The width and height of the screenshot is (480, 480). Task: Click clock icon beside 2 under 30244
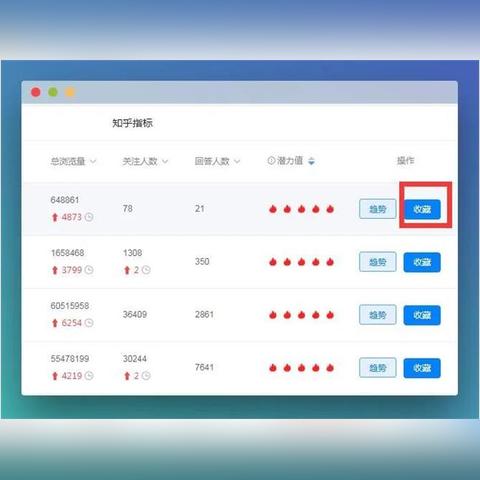click(146, 376)
